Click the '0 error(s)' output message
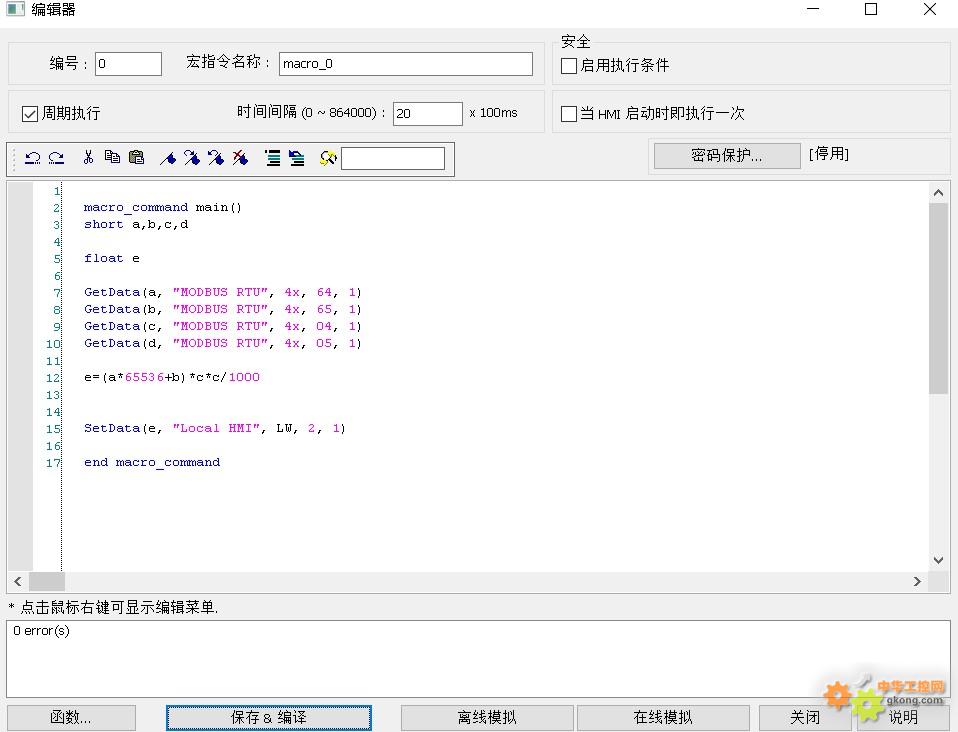 42,631
